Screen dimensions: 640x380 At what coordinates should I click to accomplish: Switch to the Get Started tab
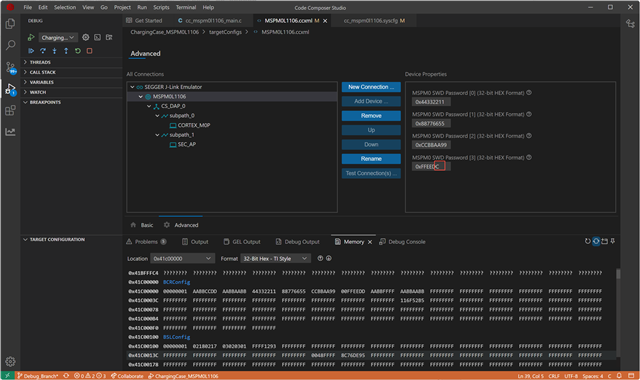point(144,20)
